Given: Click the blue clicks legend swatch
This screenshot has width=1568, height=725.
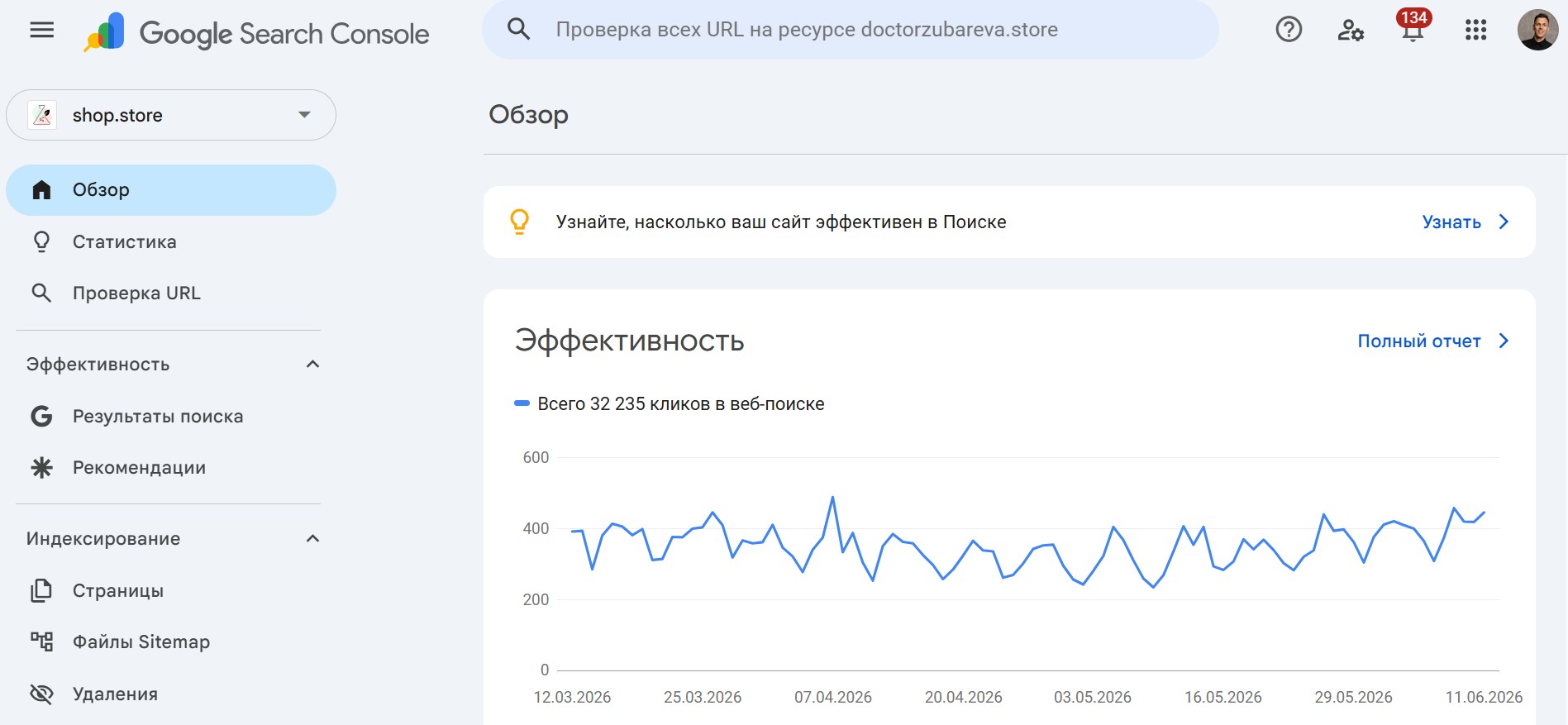Looking at the screenshot, I should (522, 403).
